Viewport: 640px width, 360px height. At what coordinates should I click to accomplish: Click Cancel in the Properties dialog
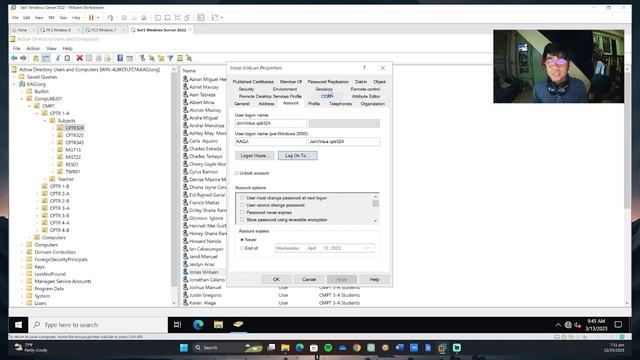point(309,280)
